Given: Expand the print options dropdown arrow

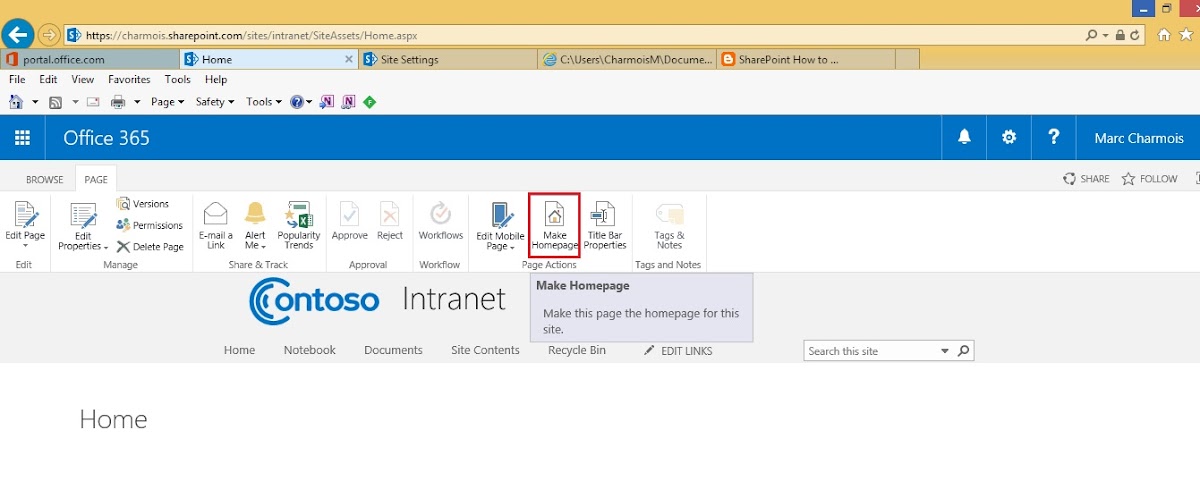Looking at the screenshot, I should [137, 102].
